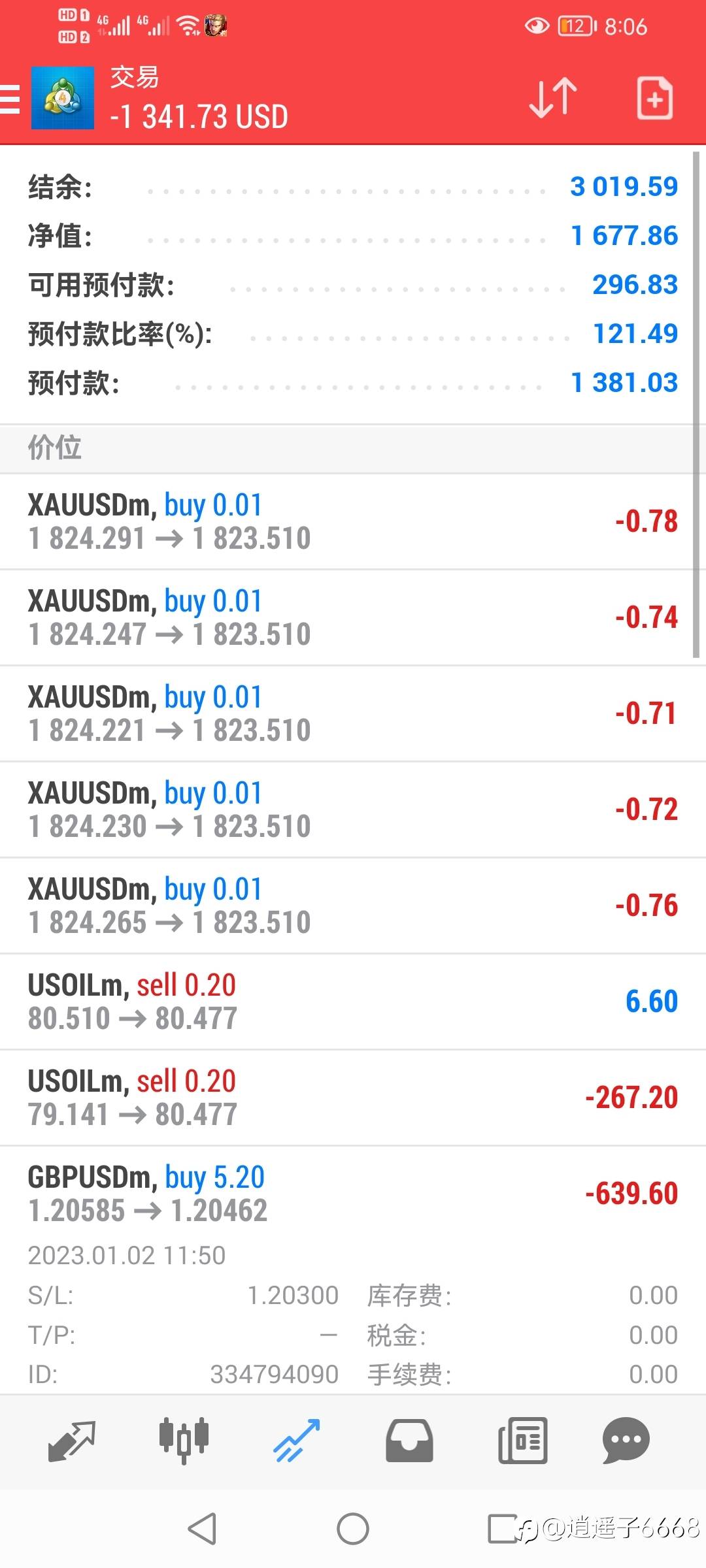Expand XAUUSDm buy position opened at 1 824.265
The width and height of the screenshot is (706, 1568).
[353, 906]
